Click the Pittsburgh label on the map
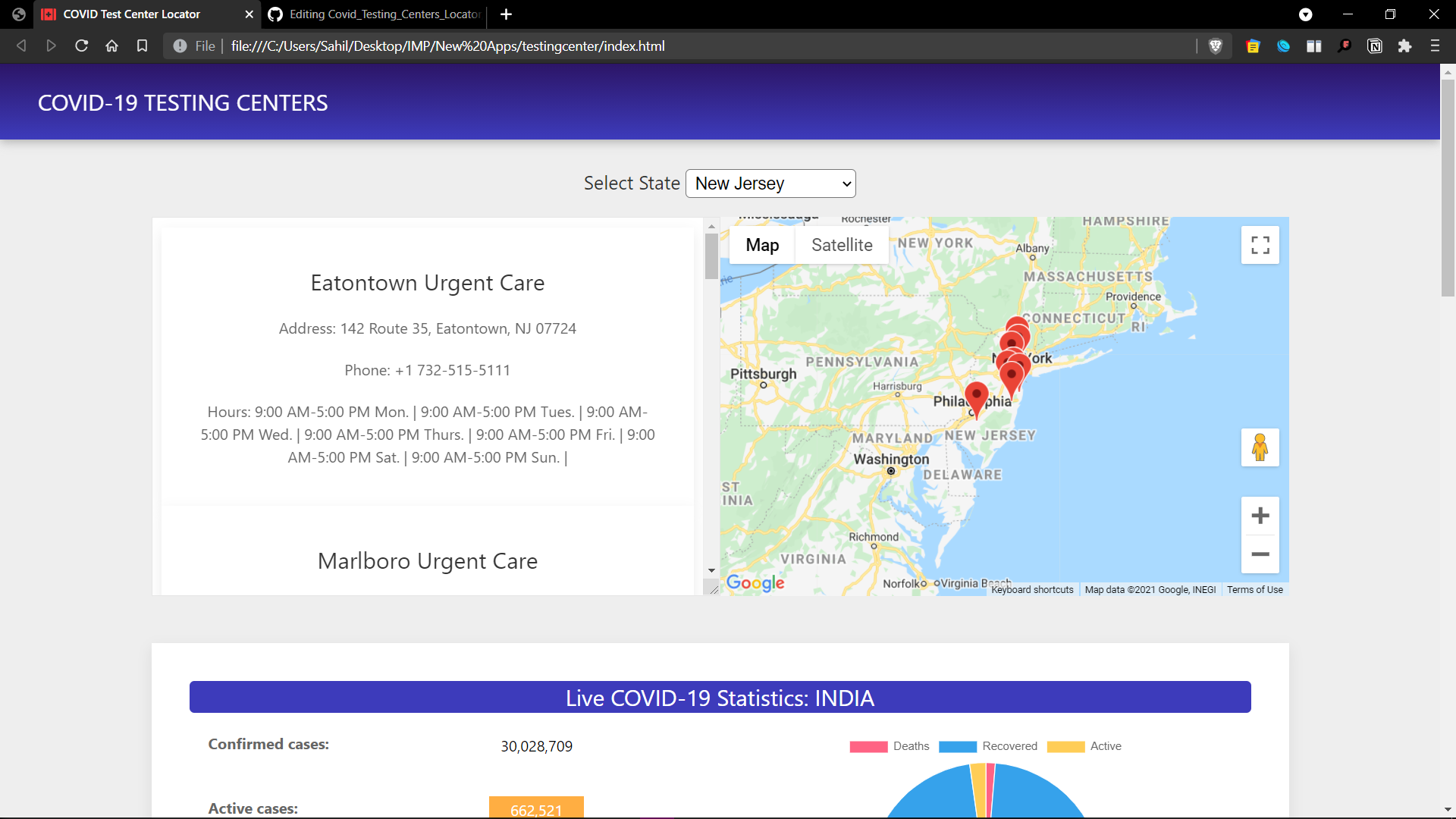1456x819 pixels. pyautogui.click(x=764, y=374)
